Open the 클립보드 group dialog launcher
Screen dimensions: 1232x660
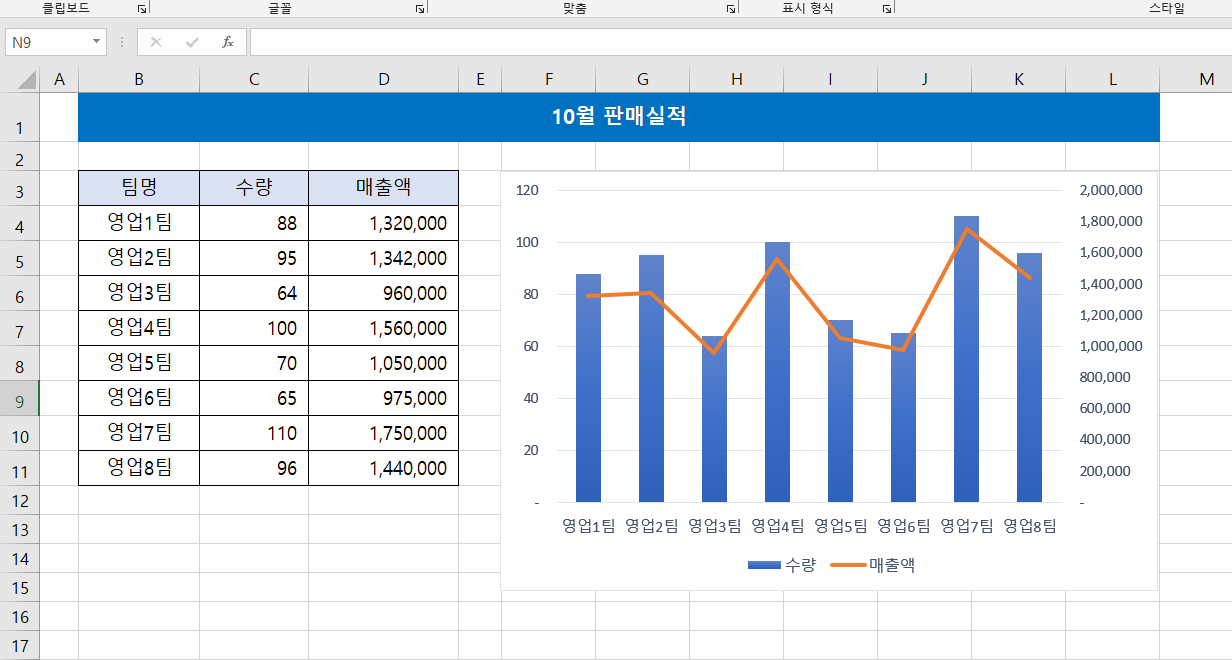tap(142, 8)
